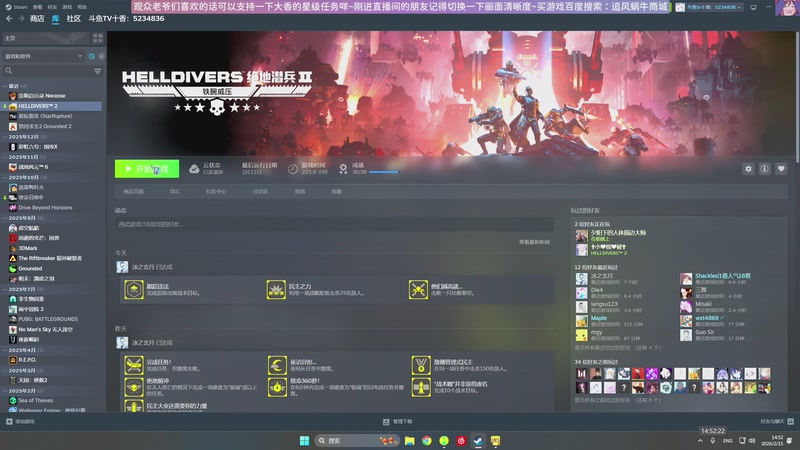Select R.E.P.O. in the game list
This screenshot has height=450, width=800.
coord(26,360)
